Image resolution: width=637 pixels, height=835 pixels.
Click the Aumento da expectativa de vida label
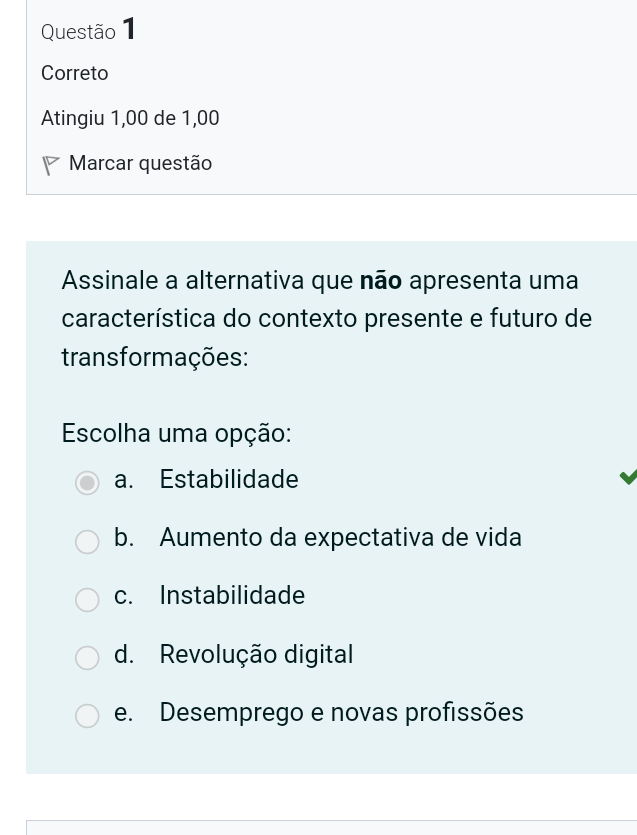click(x=340, y=538)
